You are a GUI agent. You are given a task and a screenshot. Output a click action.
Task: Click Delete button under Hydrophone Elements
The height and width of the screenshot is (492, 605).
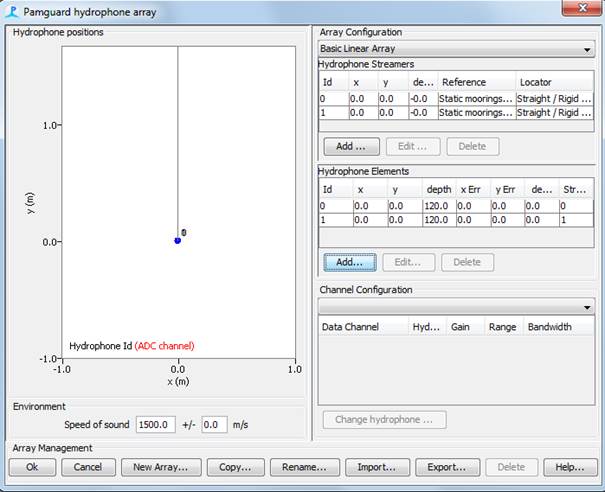(x=467, y=262)
